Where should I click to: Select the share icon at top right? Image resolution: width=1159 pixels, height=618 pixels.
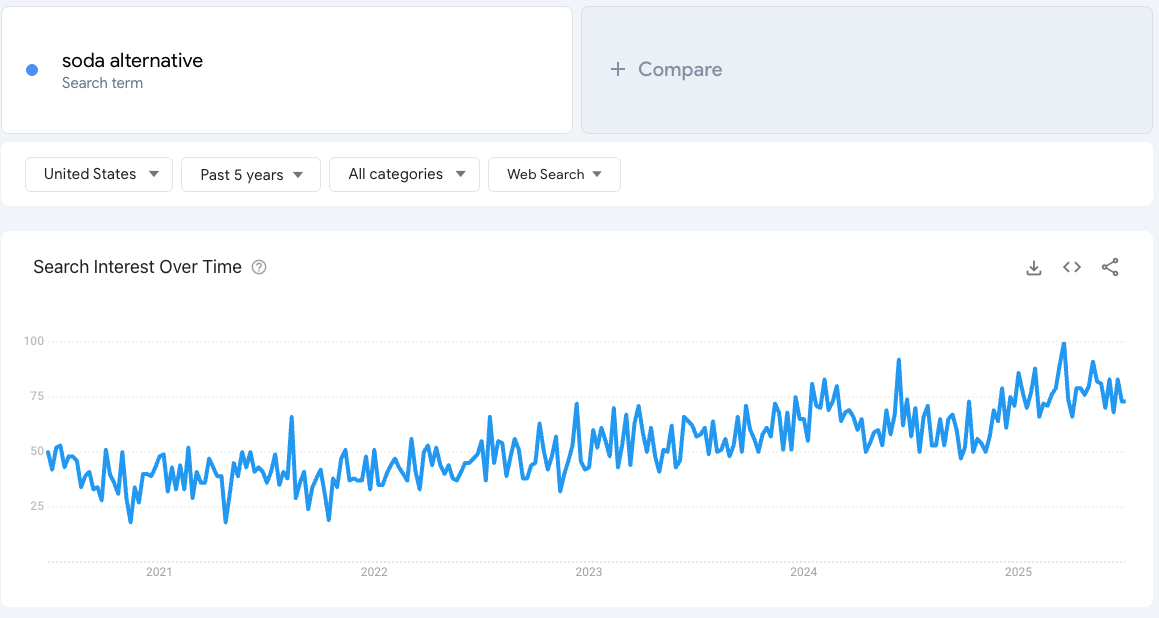1110,267
